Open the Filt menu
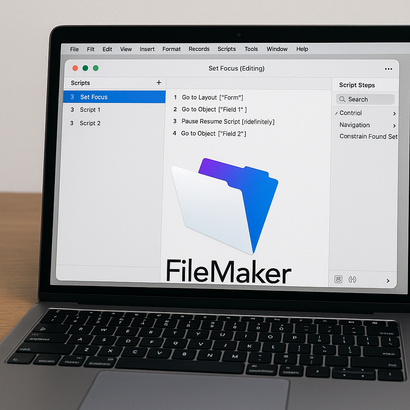Viewport: 410px width, 410px height. tap(90, 49)
